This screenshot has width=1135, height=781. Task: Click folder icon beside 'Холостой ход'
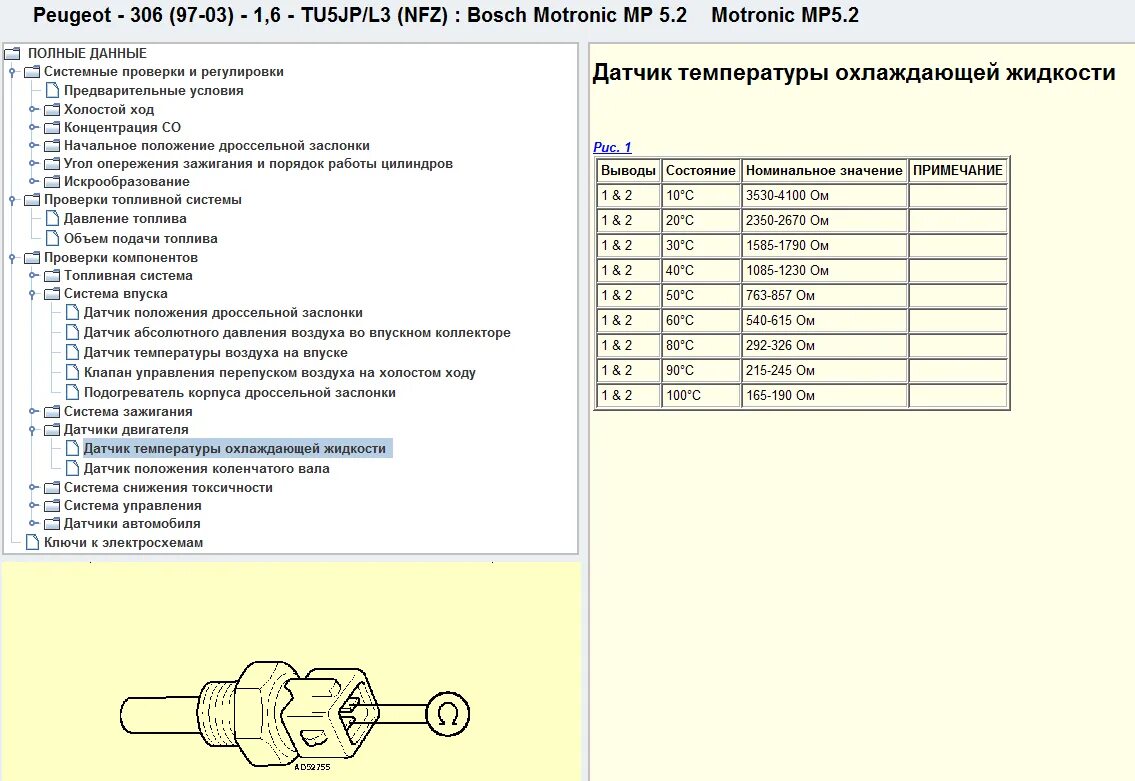click(x=51, y=109)
